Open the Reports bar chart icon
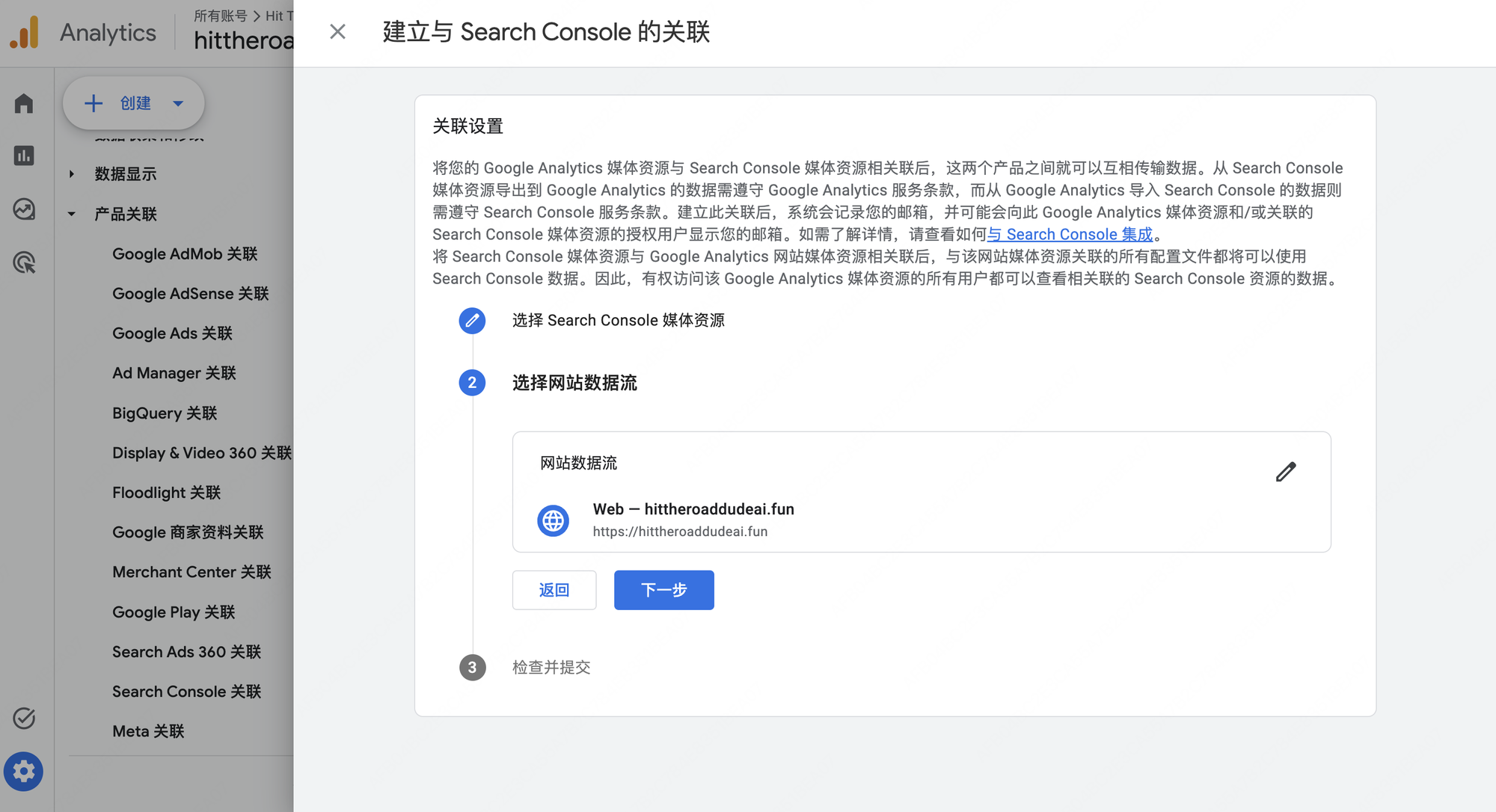The image size is (1496, 812). tap(24, 156)
